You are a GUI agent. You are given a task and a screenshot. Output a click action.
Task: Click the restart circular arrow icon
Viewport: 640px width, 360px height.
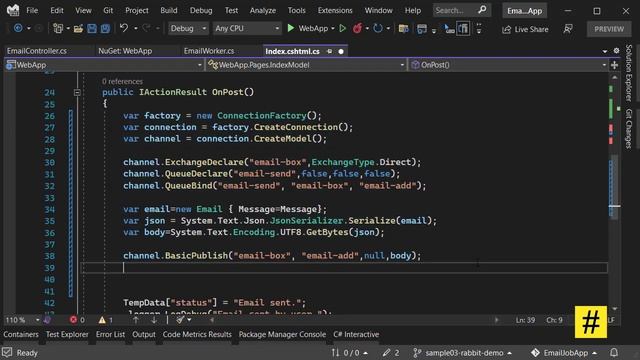pyautogui.click(x=378, y=28)
